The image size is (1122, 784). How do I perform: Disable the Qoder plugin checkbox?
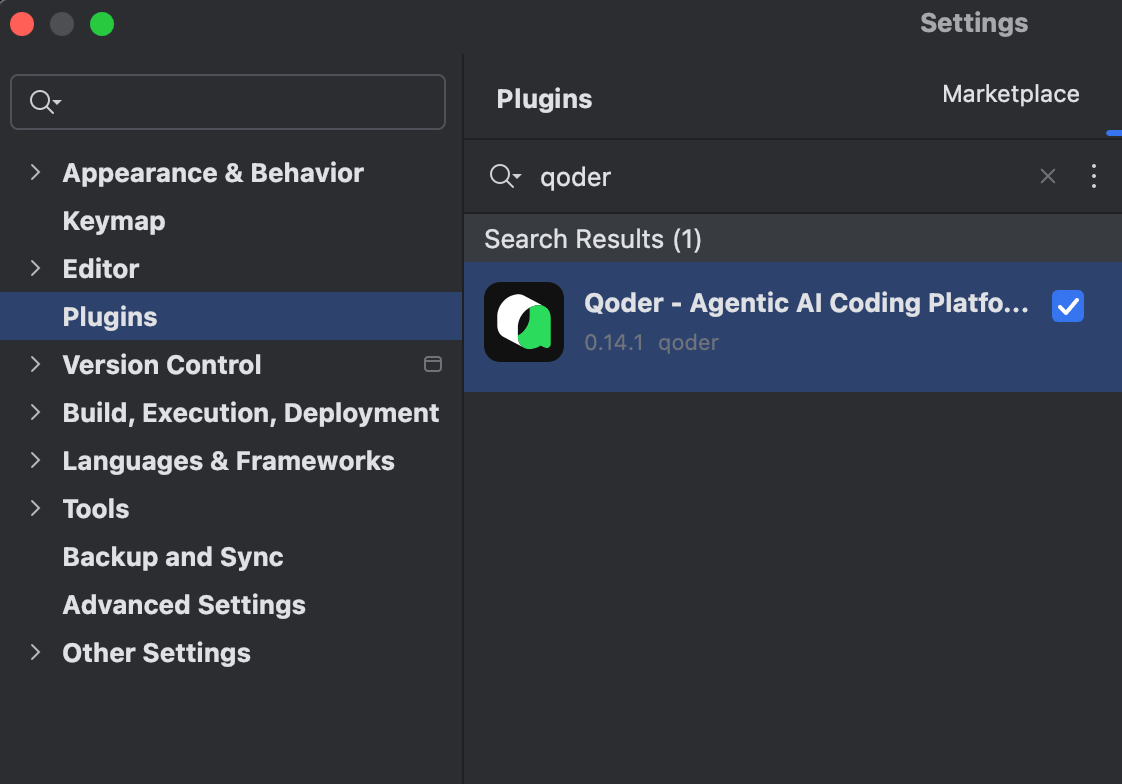pos(1067,306)
